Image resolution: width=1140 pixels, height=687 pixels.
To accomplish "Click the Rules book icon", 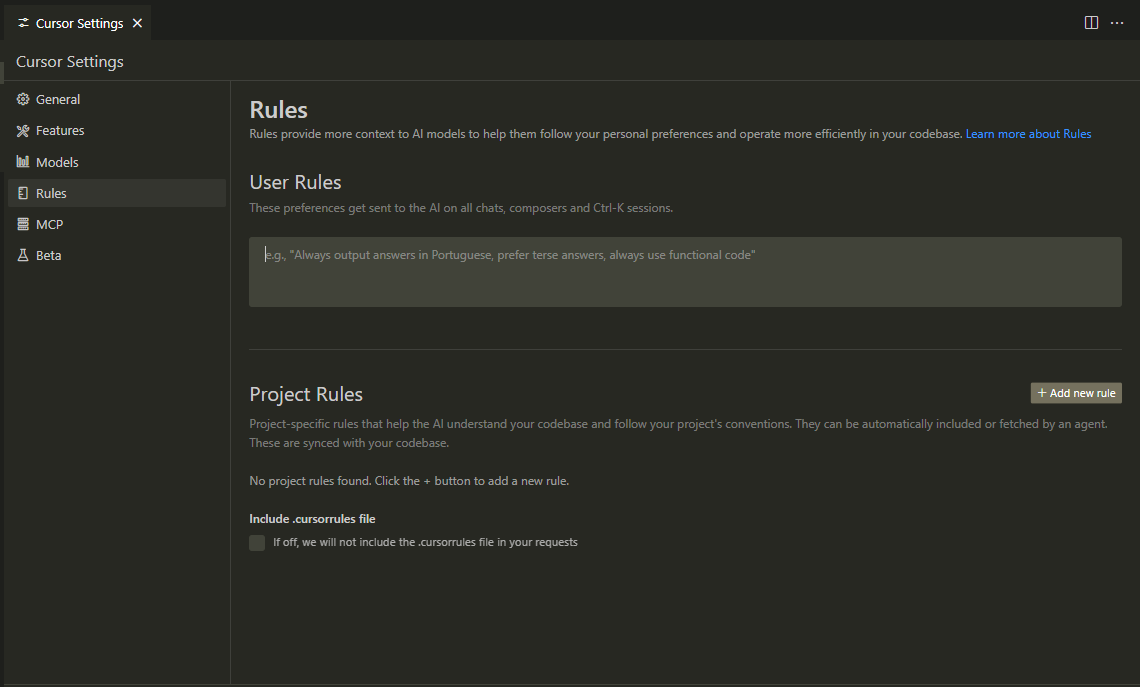I will point(23,193).
